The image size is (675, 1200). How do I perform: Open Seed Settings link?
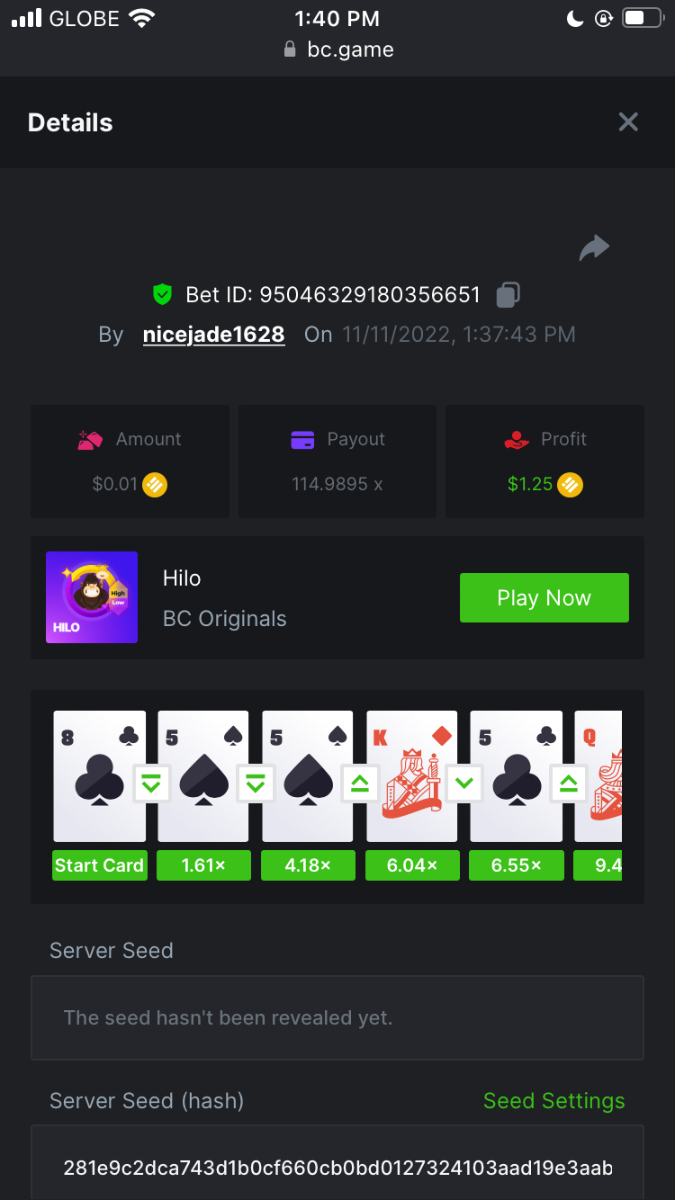click(x=554, y=1101)
